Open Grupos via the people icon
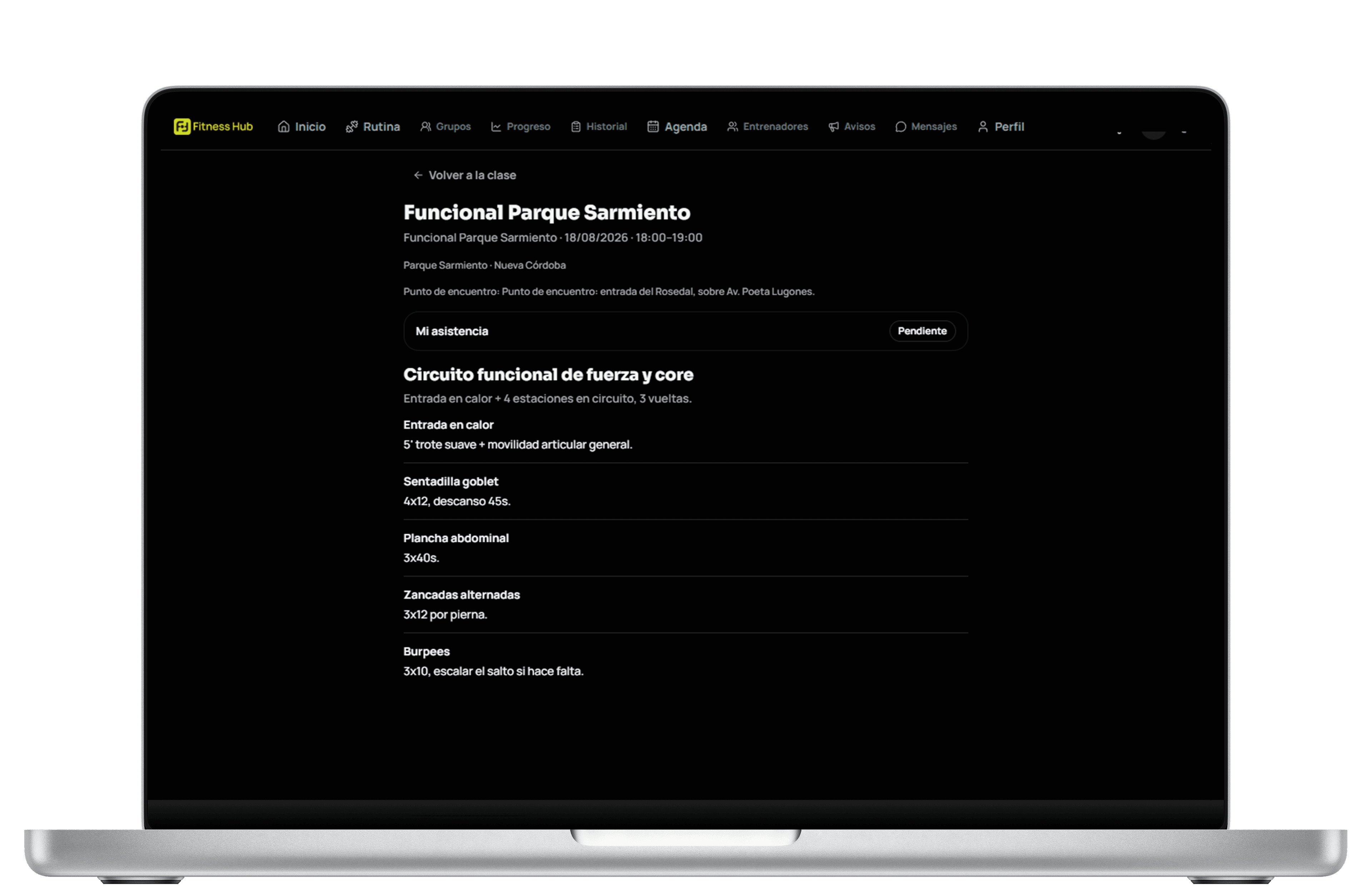 click(x=426, y=126)
